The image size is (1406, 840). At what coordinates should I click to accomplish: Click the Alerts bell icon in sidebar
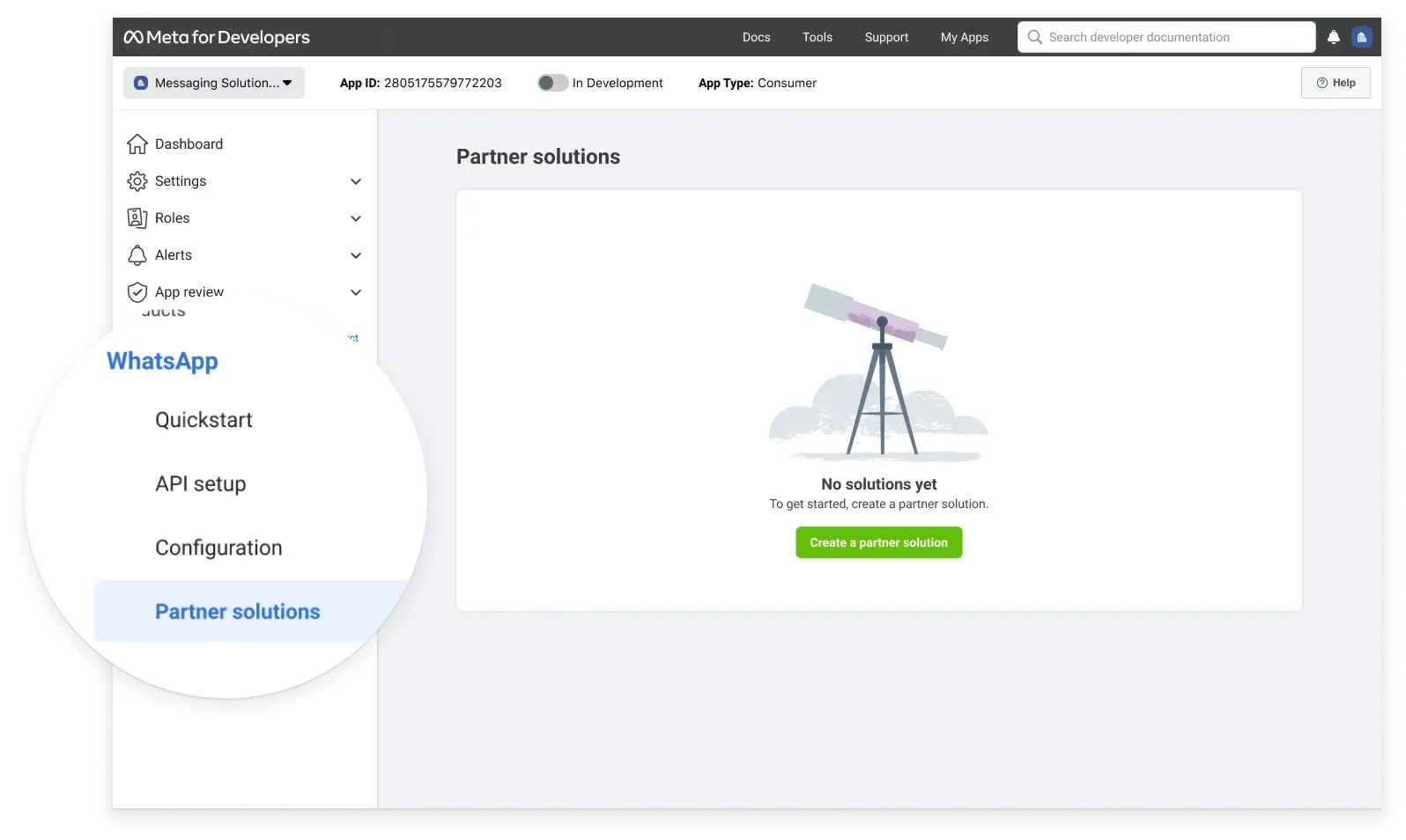coord(137,255)
